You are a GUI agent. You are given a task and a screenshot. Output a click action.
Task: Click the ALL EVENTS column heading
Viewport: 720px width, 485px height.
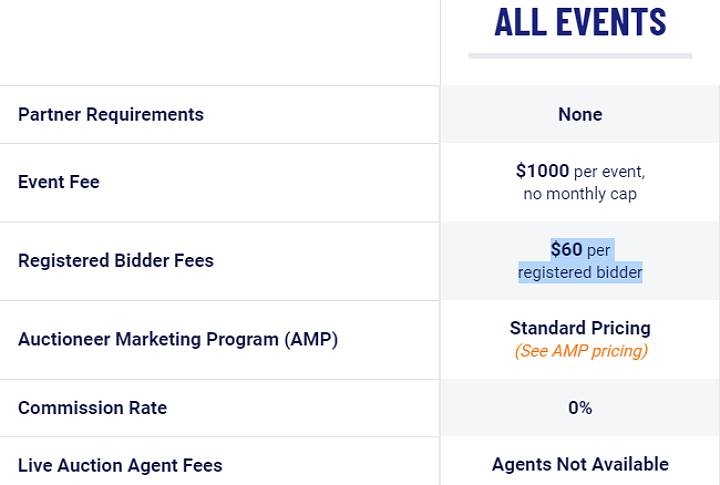580,22
